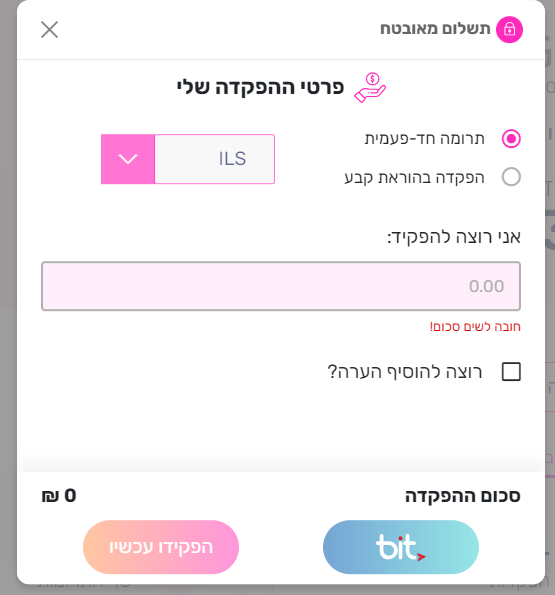The image size is (555, 595).
Task: Click the pink padlock secure payment icon
Action: click(509, 30)
